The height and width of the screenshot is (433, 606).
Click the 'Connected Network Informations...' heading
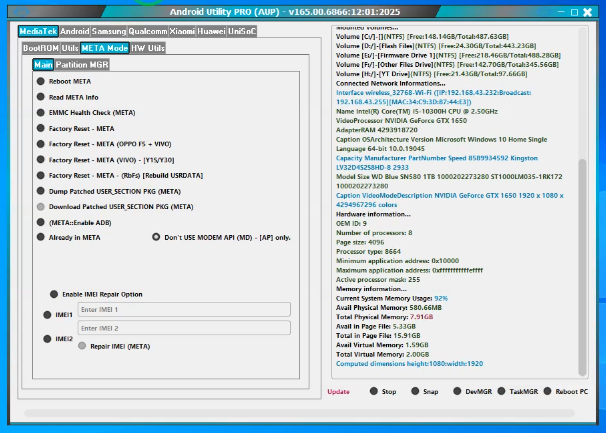coord(390,83)
